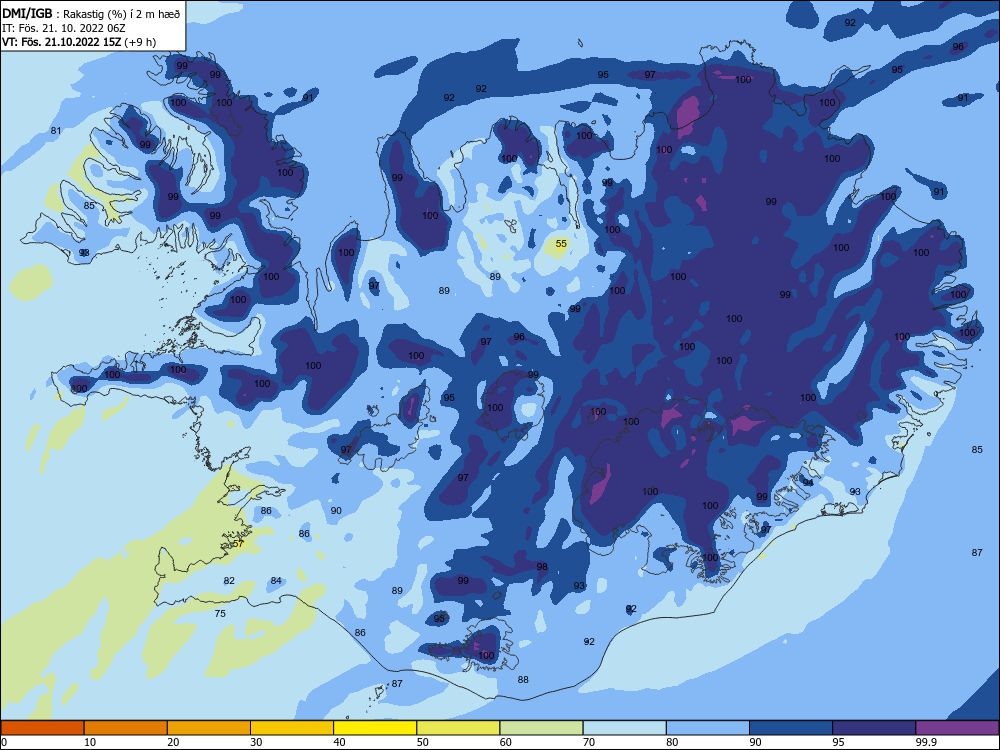1000x750 pixels.
Task: Click the '94' humidity value on the map
Action: pos(808,483)
